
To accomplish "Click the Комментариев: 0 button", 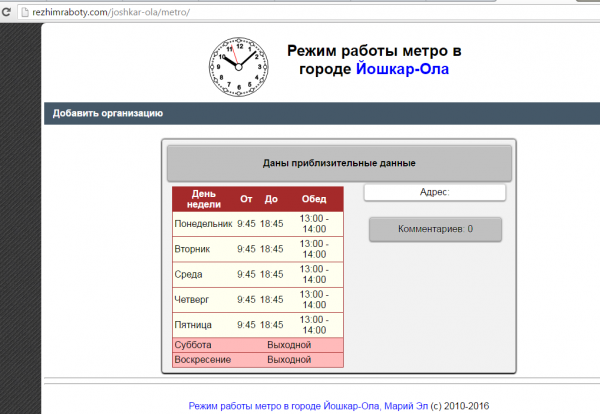I will (x=435, y=229).
